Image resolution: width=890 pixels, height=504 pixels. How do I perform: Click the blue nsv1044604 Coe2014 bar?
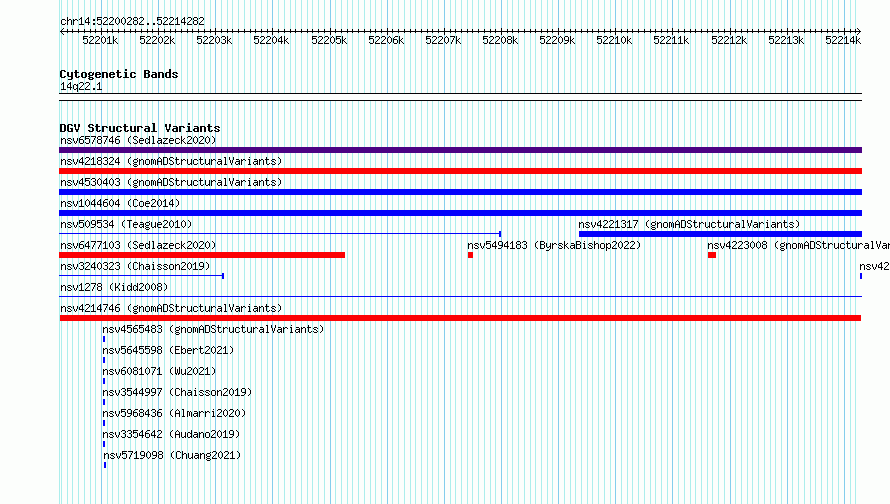pos(460,213)
